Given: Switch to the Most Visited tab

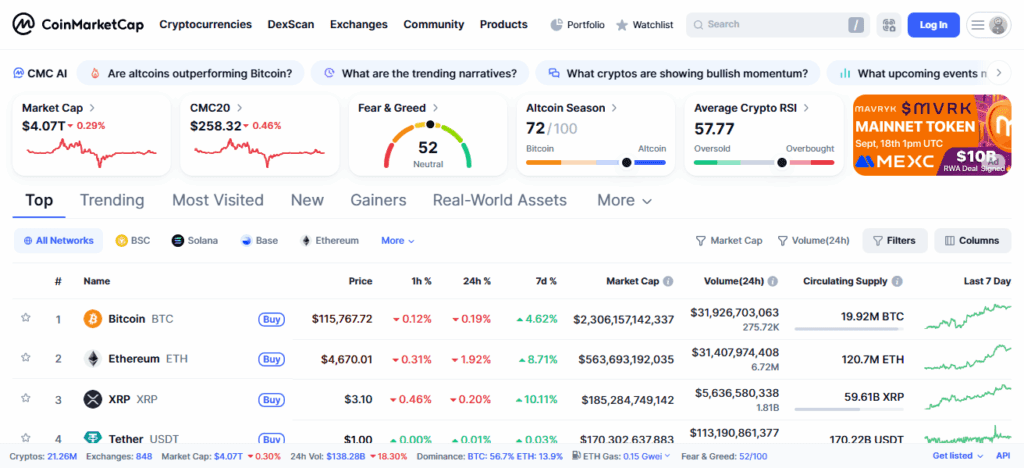Looking at the screenshot, I should (x=217, y=200).
